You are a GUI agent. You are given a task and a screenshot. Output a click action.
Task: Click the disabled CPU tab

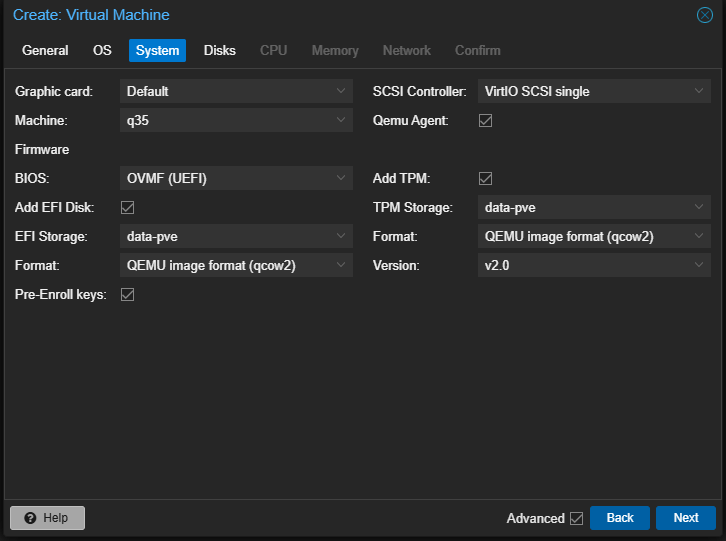point(273,50)
